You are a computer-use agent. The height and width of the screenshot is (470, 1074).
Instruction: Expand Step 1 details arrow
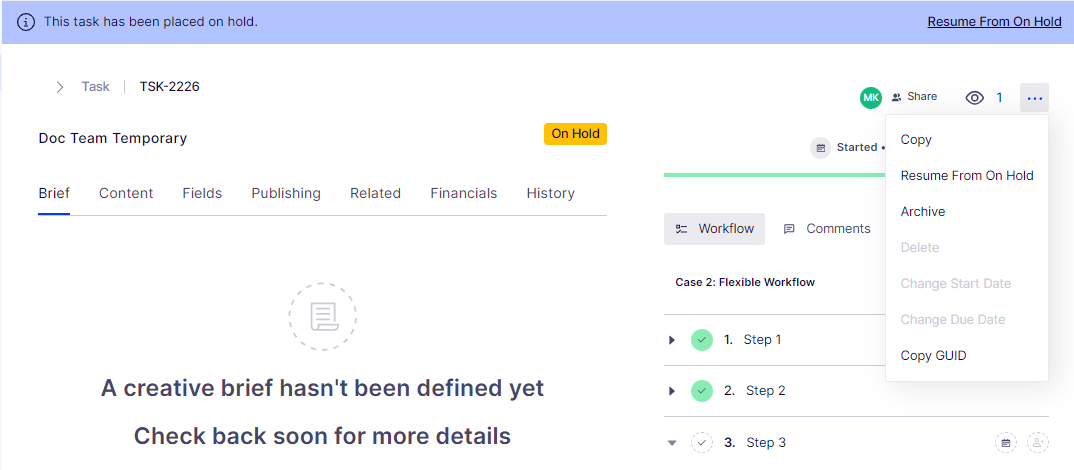pyautogui.click(x=672, y=340)
